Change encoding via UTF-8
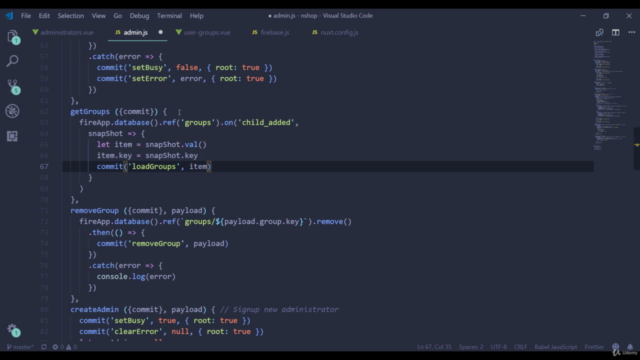The image size is (640, 360). 498,347
